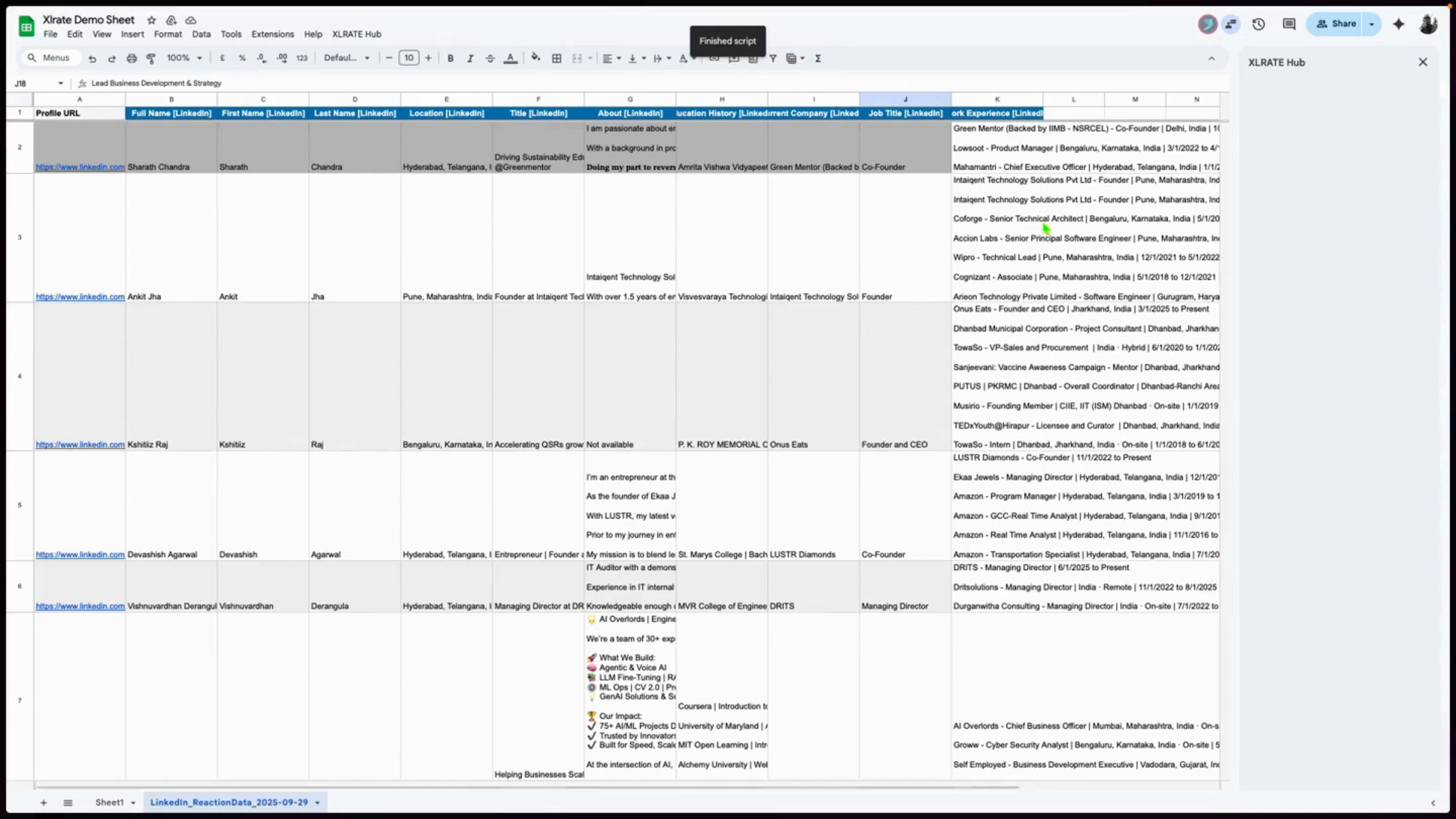
Task: Decrease decimal places in selection
Action: pos(261,58)
